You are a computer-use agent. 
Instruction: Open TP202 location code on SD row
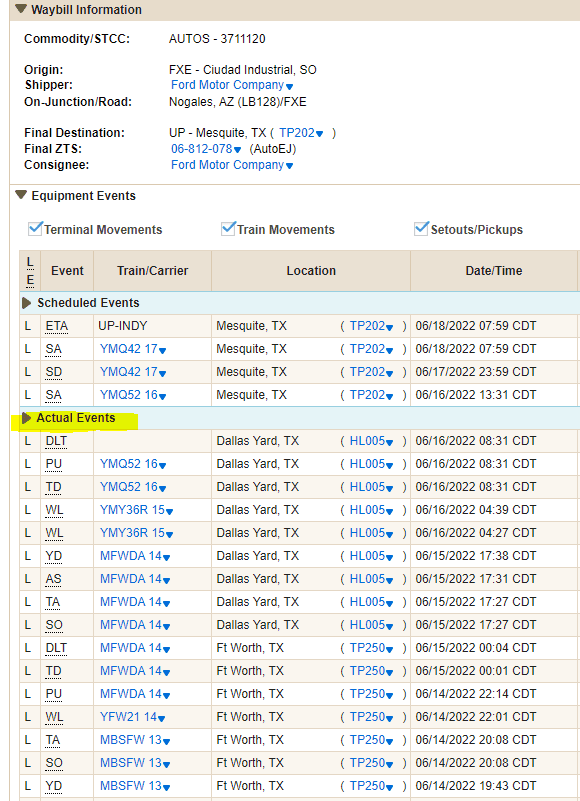372,372
